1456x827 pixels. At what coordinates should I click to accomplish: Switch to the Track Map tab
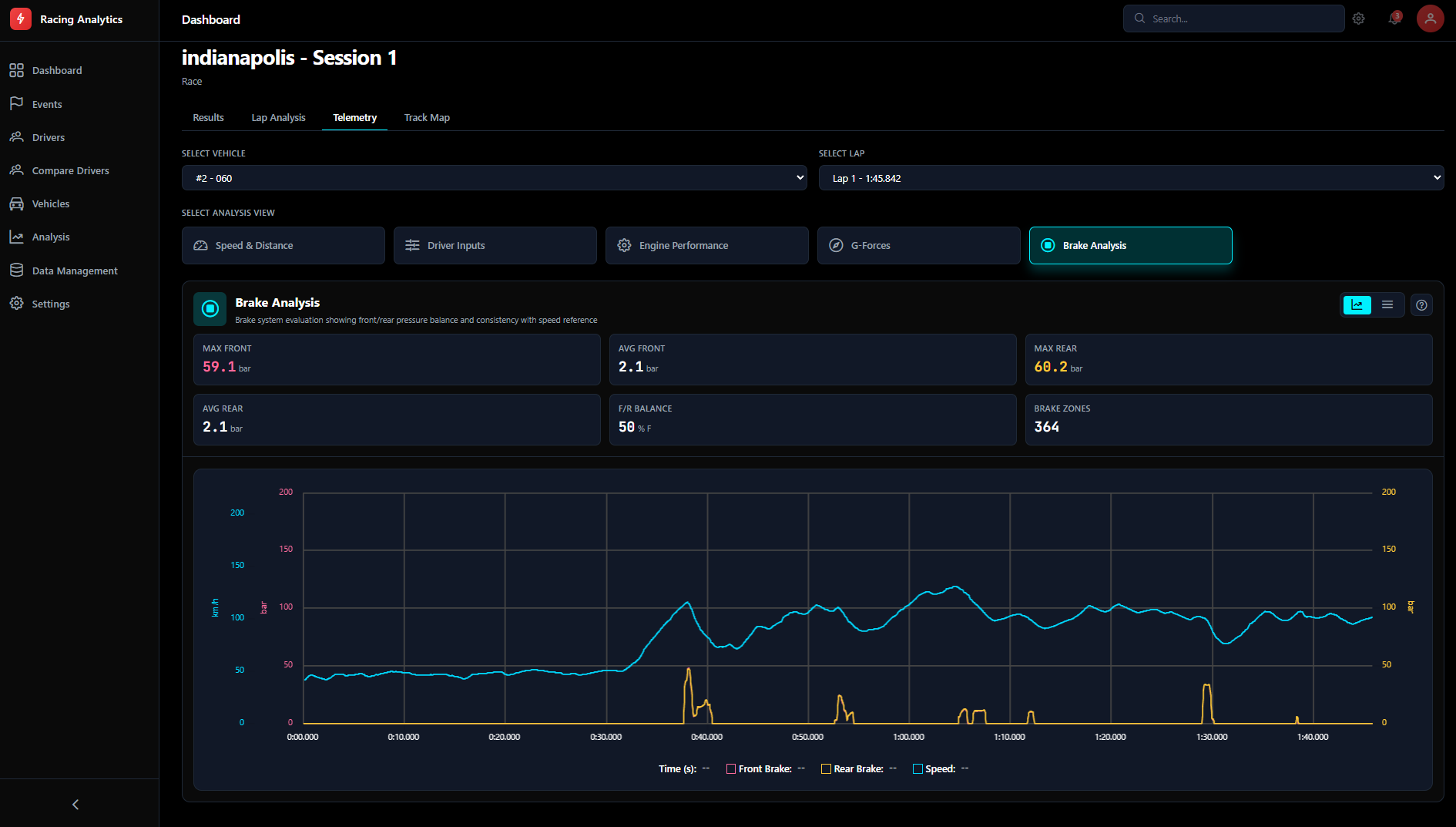pos(427,117)
